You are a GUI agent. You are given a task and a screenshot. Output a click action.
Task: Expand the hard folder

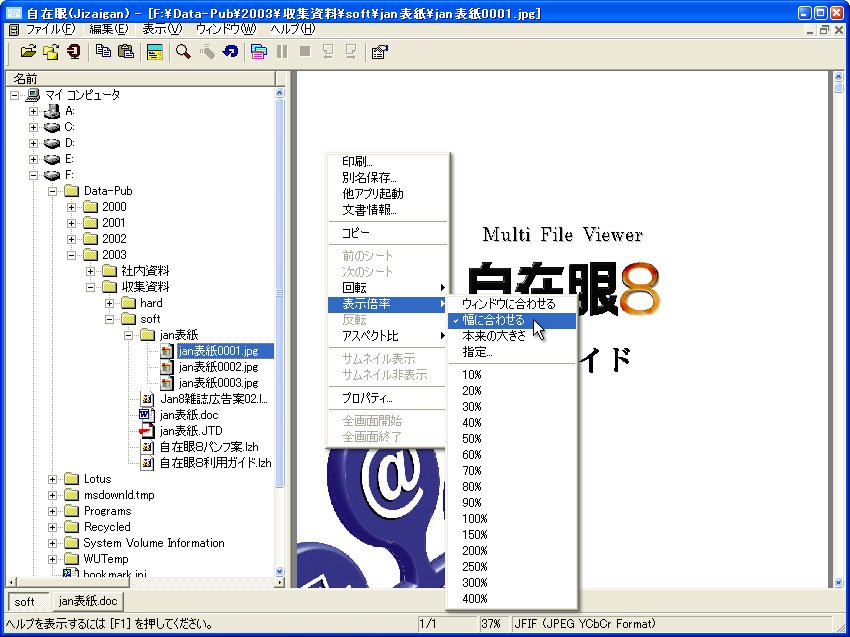point(110,303)
